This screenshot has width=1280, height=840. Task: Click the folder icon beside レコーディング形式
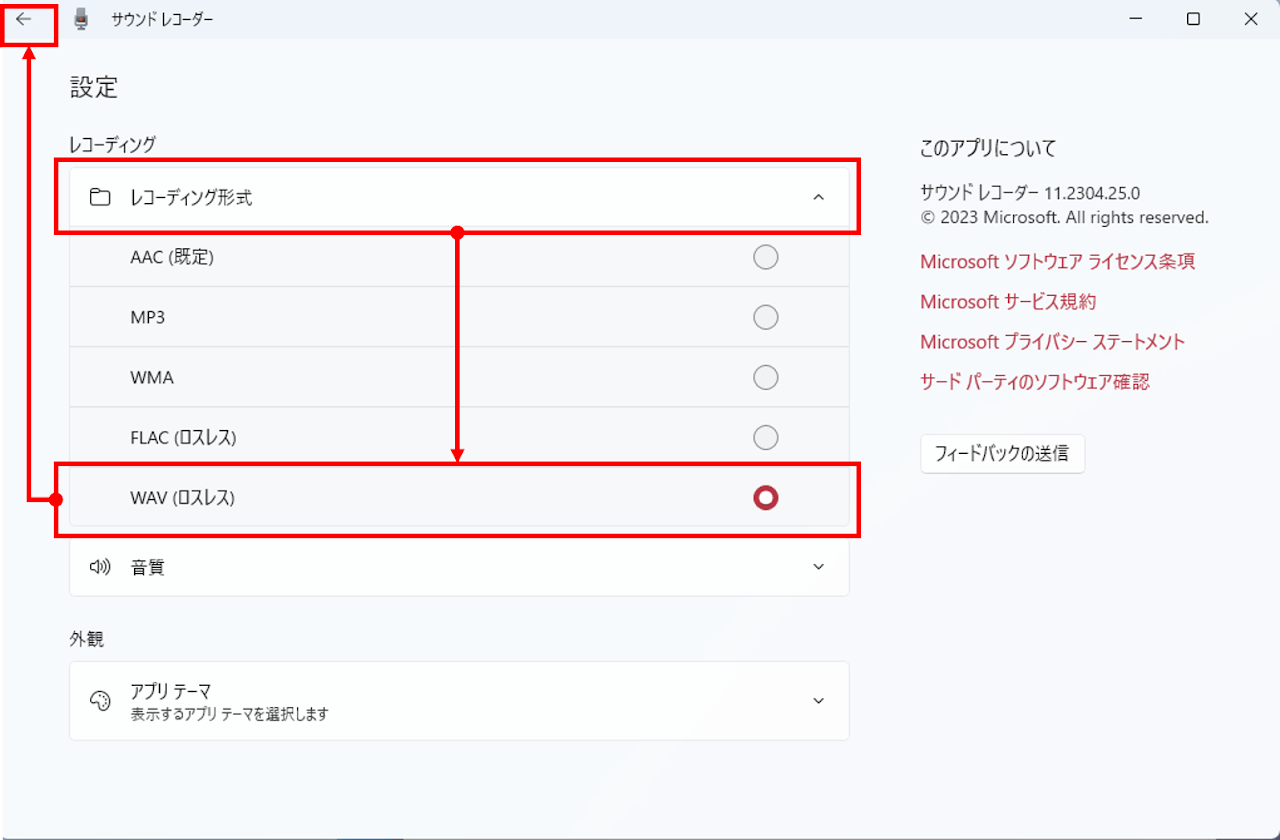point(100,198)
